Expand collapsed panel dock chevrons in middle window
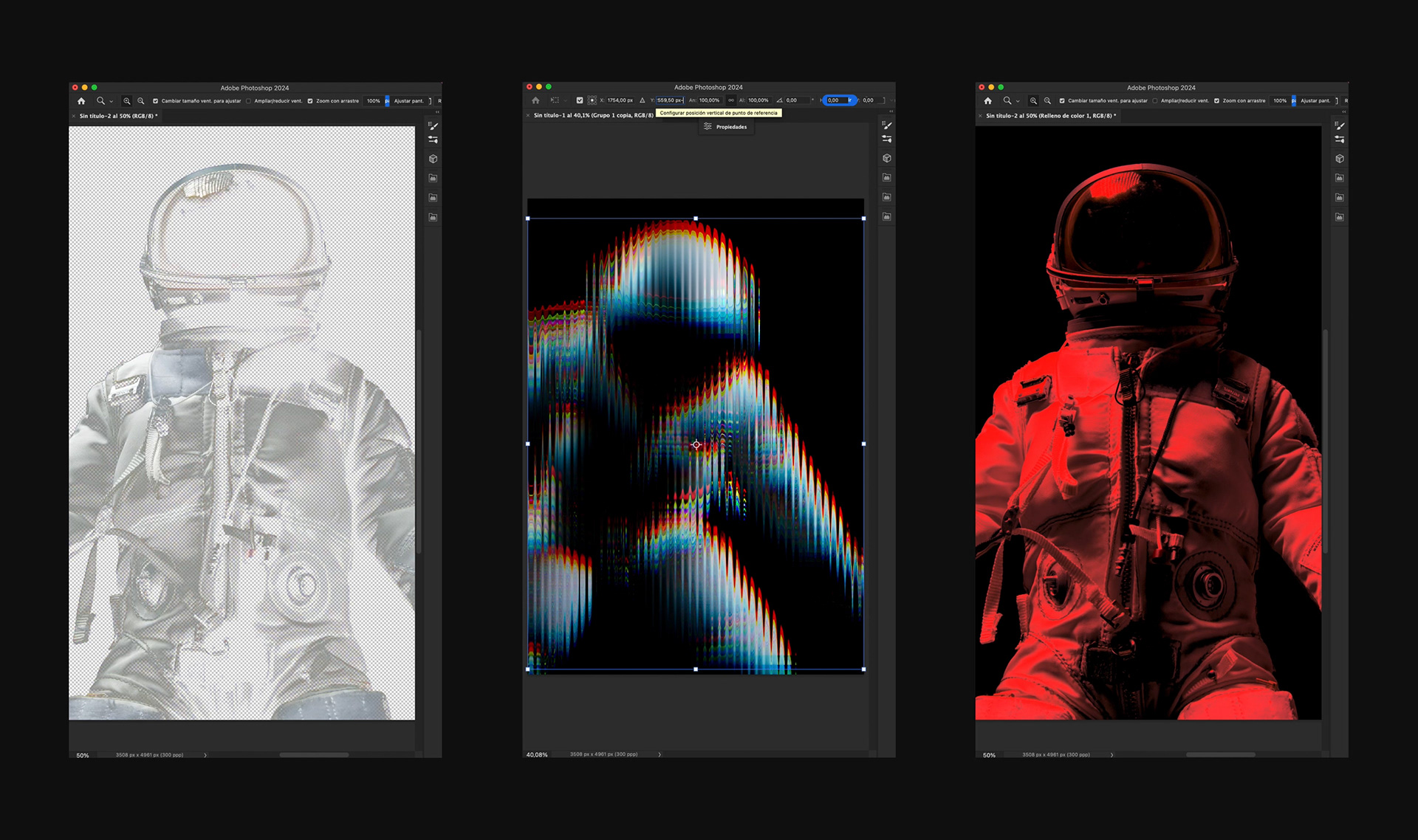This screenshot has height=840, width=1418. click(891, 111)
